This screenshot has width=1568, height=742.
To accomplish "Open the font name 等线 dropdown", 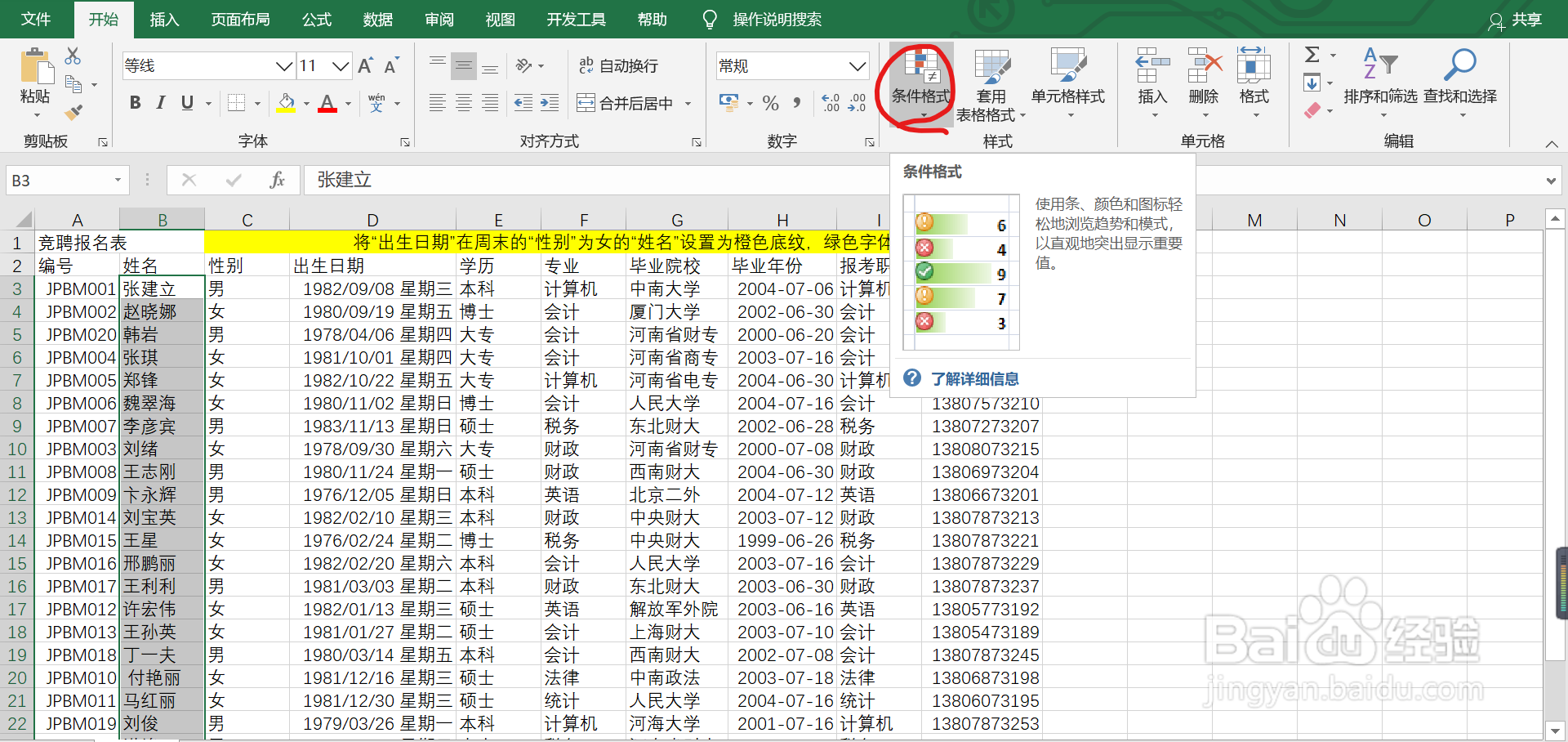I will (283, 65).
